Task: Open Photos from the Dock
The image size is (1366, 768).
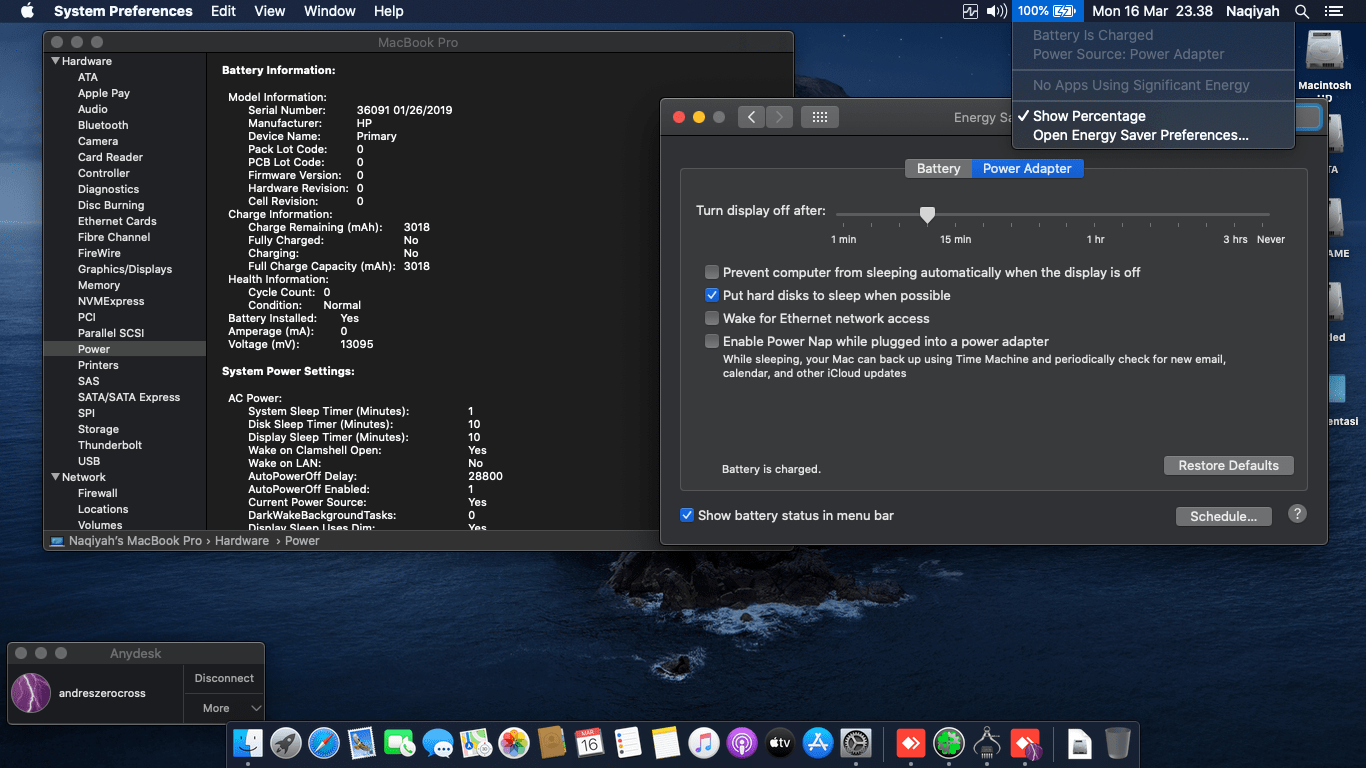Action: pos(513,743)
